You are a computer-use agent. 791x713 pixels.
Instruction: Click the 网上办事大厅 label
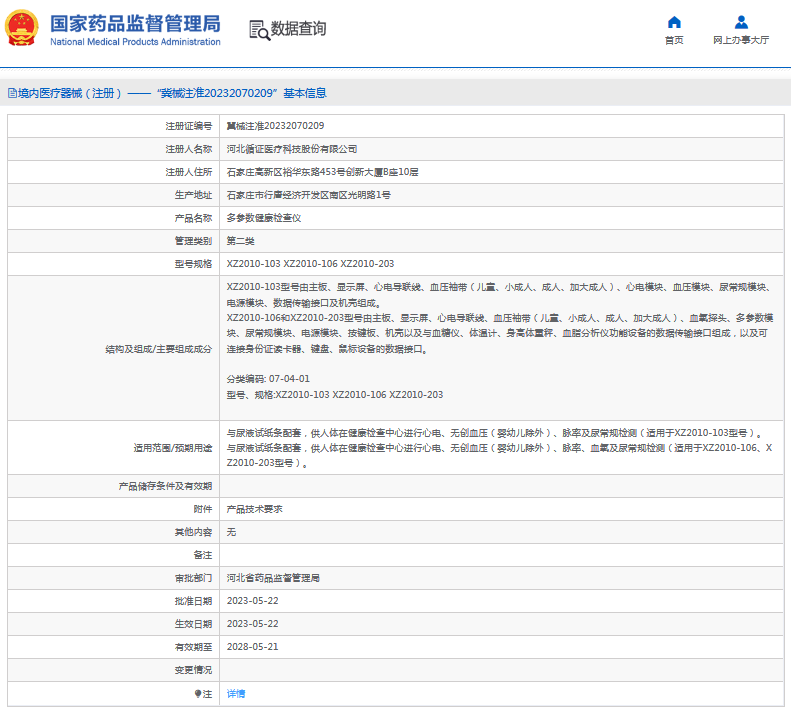(741, 40)
